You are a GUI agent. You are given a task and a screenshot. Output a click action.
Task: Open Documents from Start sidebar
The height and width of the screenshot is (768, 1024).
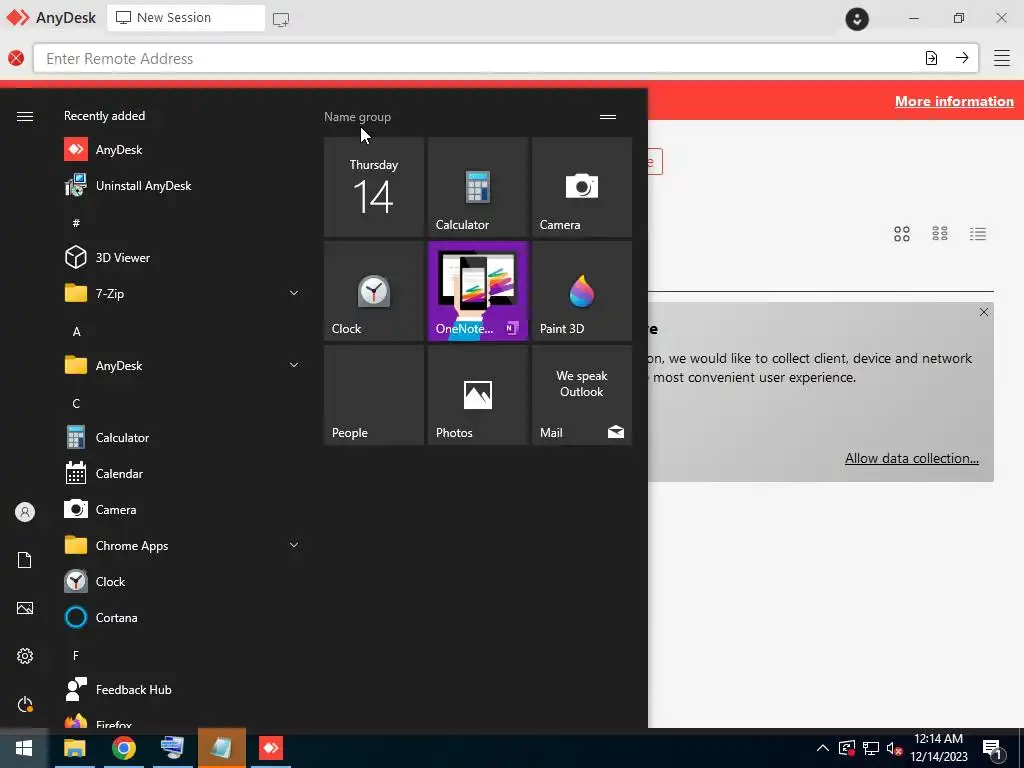click(x=25, y=560)
